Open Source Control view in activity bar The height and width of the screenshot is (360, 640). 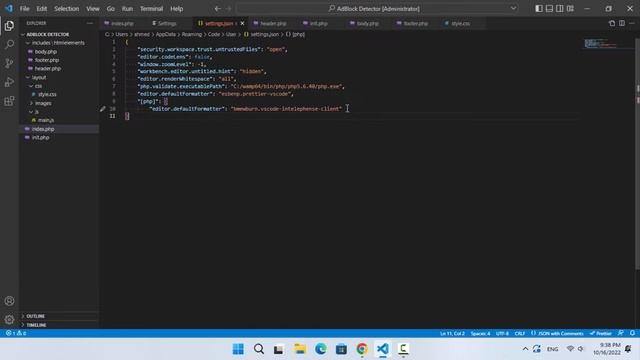pyautogui.click(x=9, y=63)
